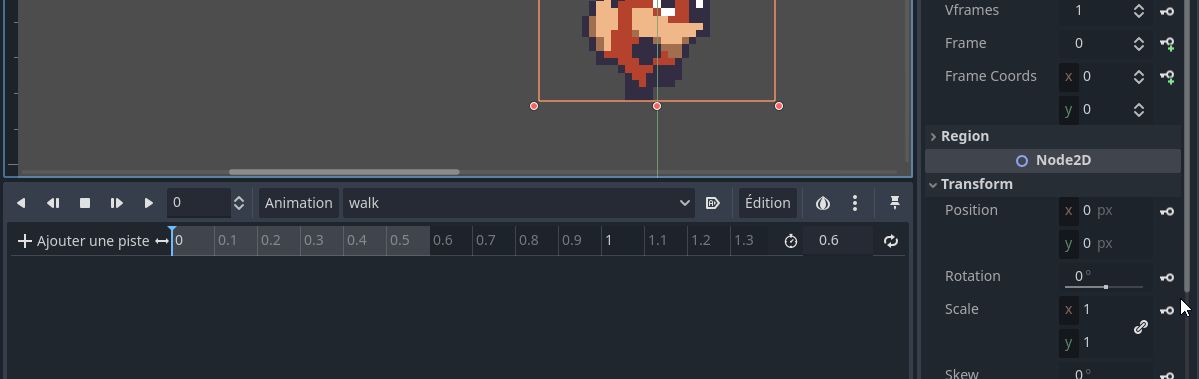The height and width of the screenshot is (379, 1199).
Task: Click the blue playhead cursor at 0
Action: [172, 240]
